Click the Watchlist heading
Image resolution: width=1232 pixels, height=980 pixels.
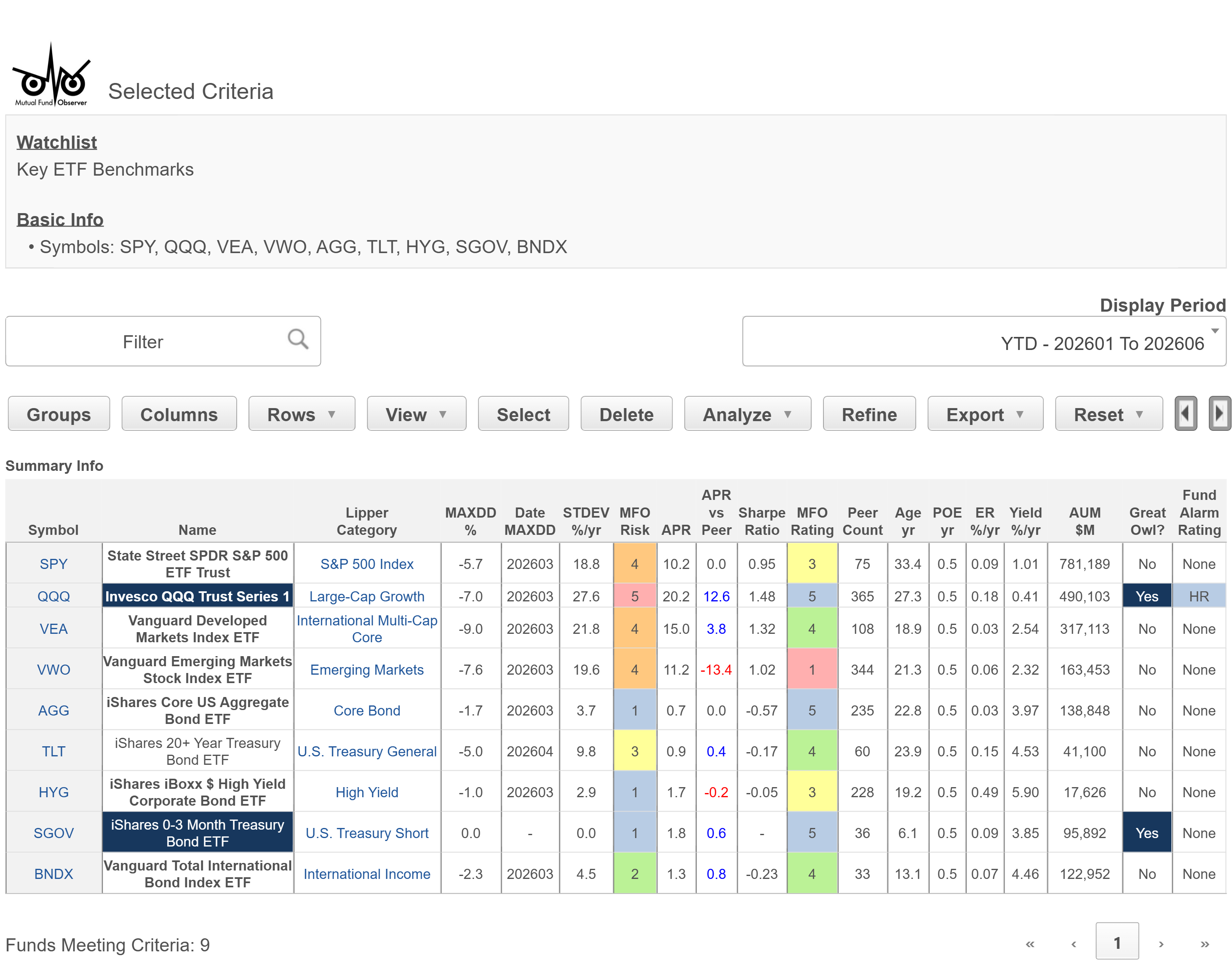56,142
